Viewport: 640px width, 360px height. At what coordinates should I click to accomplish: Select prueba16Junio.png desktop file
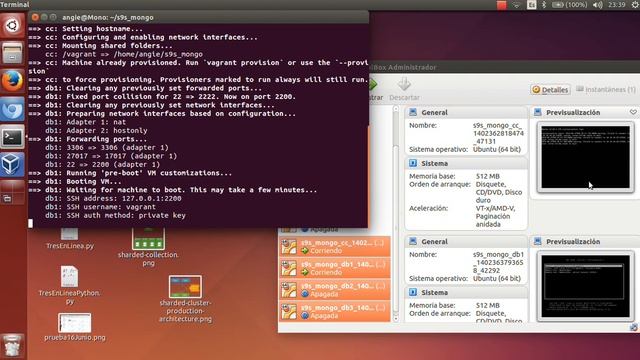tap(75, 327)
